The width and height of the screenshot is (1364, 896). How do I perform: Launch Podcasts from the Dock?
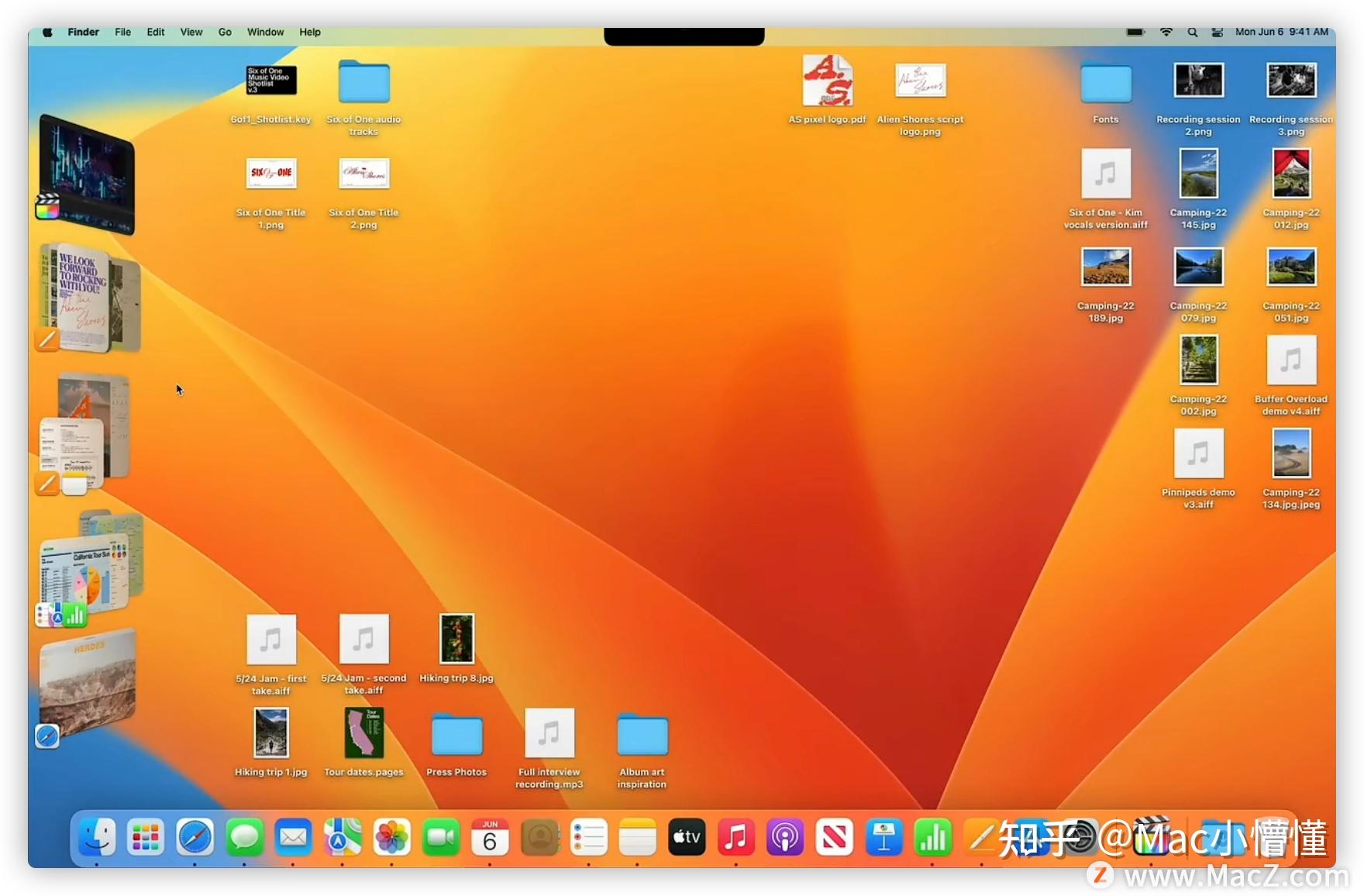(785, 837)
